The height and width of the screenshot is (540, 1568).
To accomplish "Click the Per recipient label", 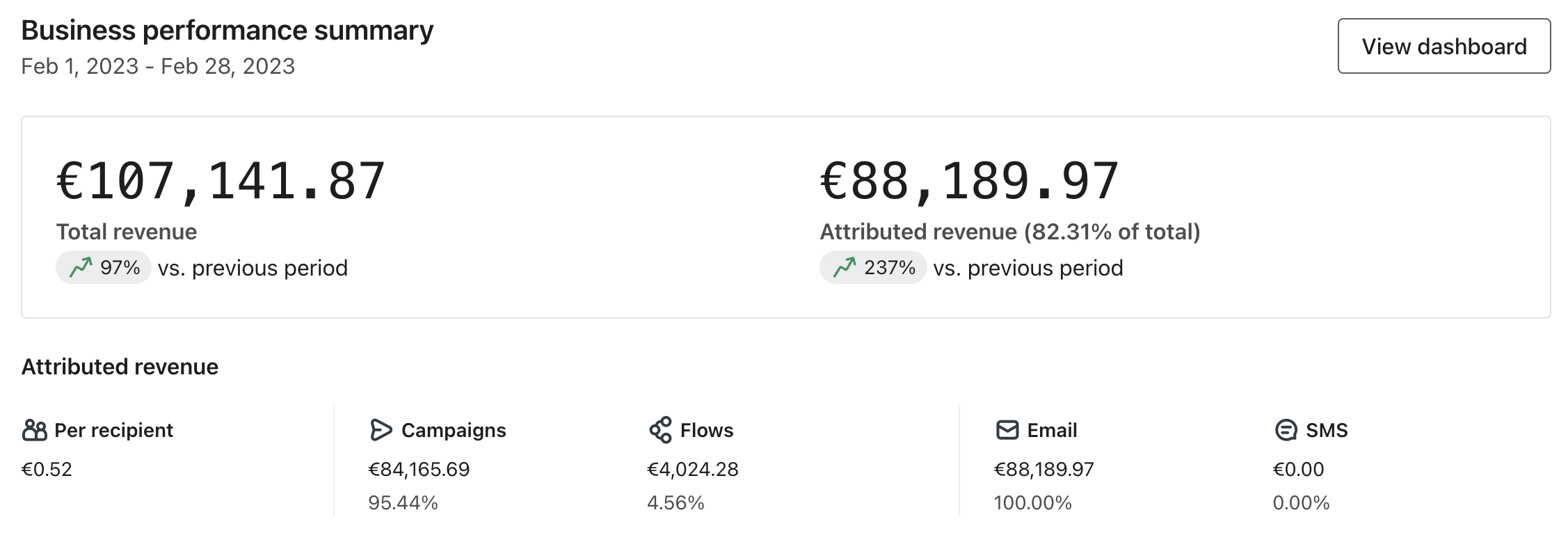I will point(113,431).
